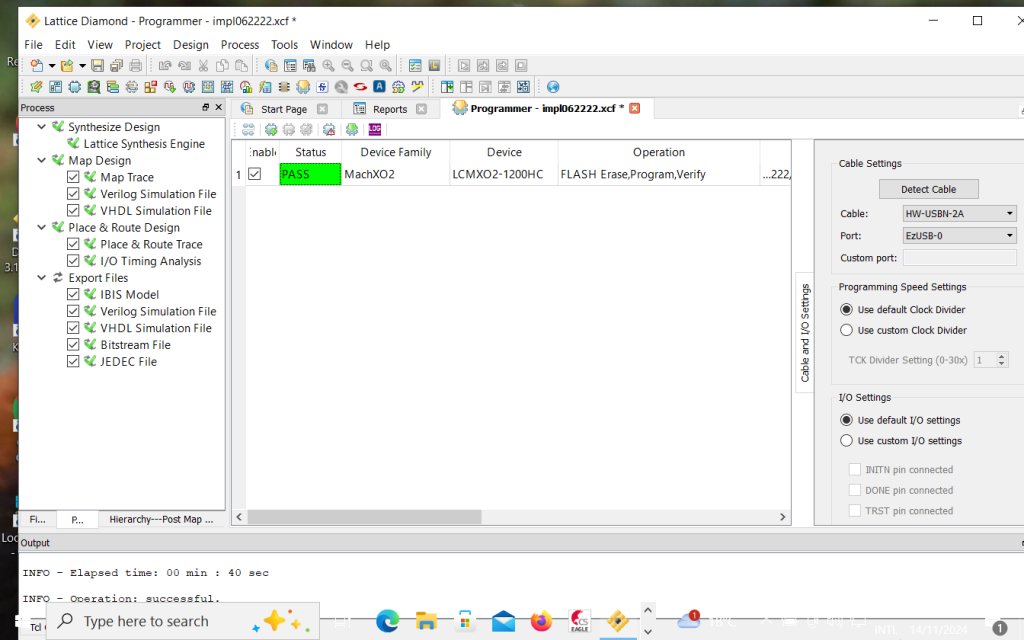1024x640 pixels.
Task: Click the blue 'A' toolbar icon
Action: click(379, 86)
